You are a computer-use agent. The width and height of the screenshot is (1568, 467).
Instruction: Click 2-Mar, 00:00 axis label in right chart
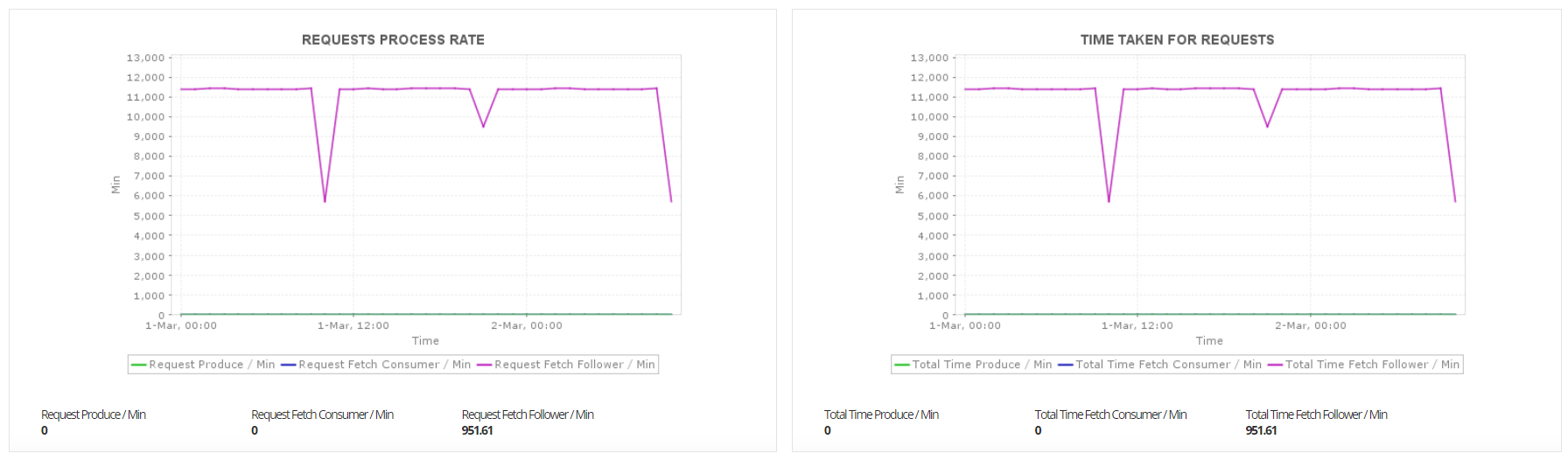[1310, 326]
